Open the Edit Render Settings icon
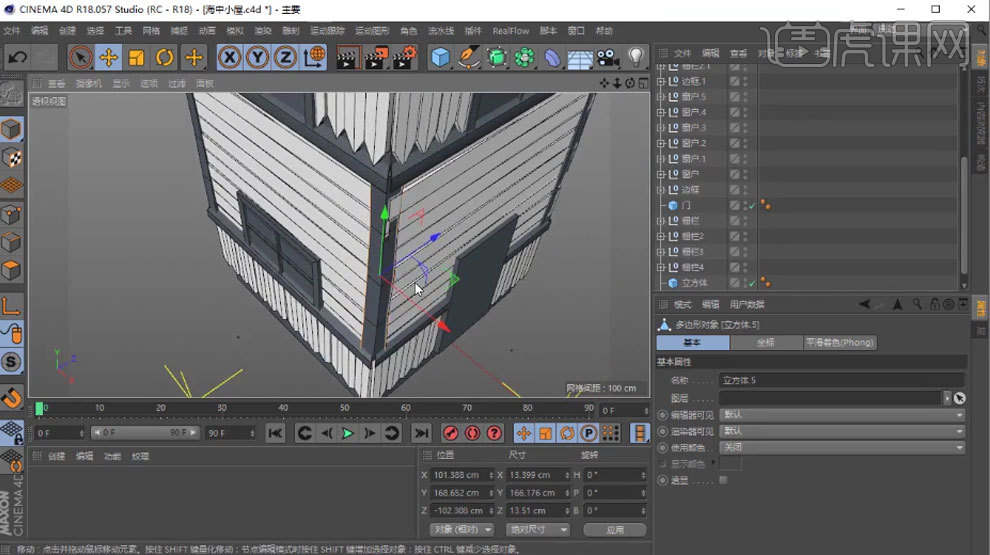 point(404,58)
